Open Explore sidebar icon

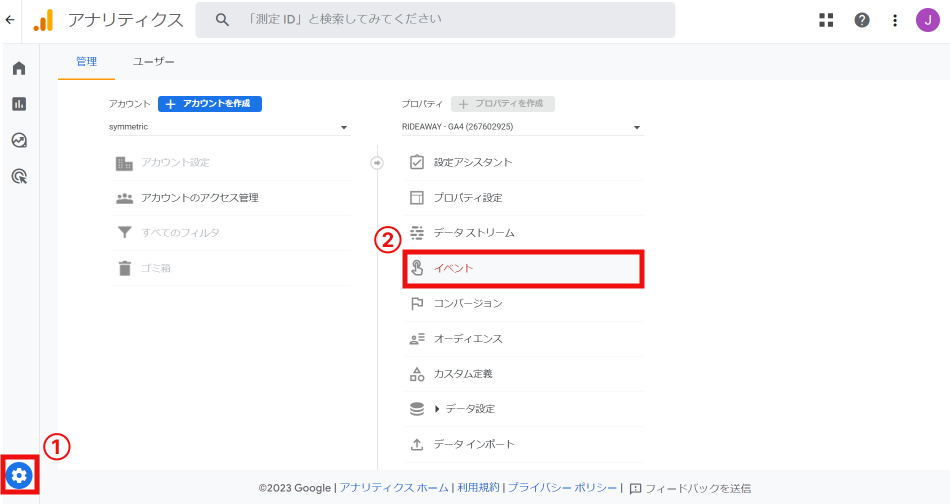coord(19,141)
